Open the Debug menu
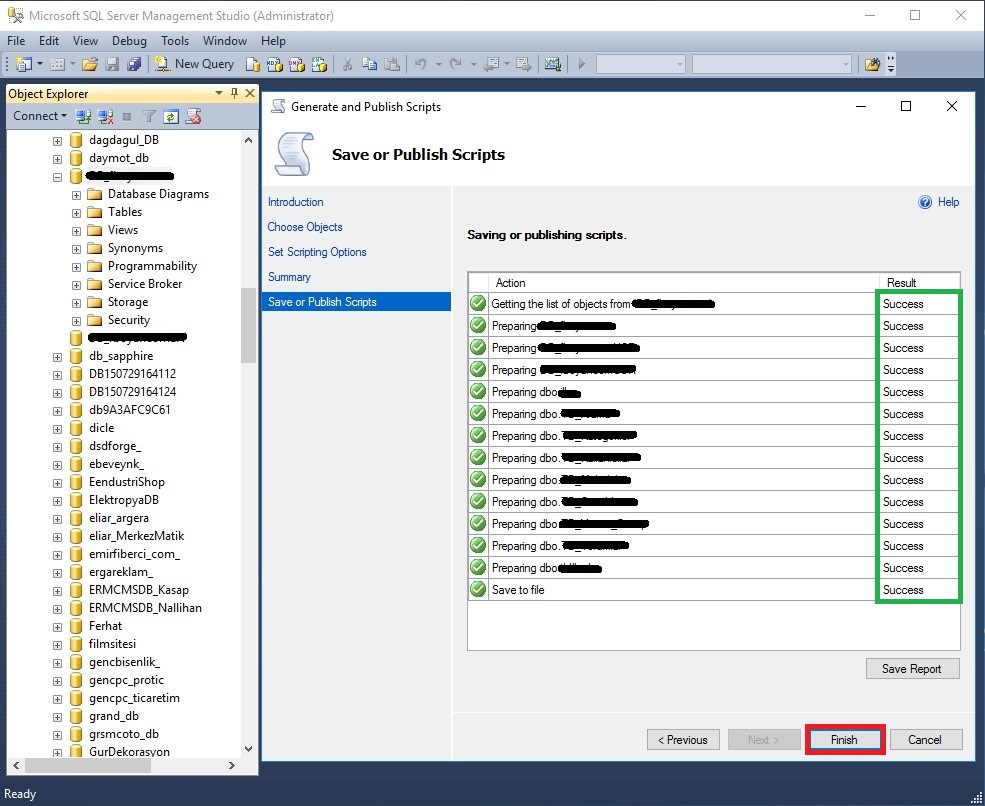The width and height of the screenshot is (985, 806). point(129,41)
